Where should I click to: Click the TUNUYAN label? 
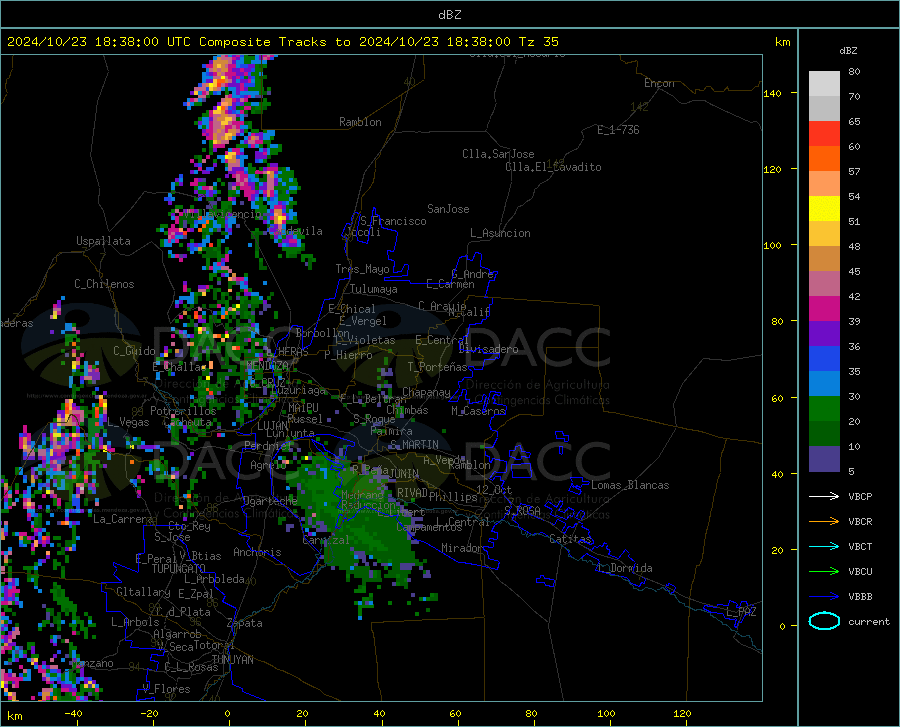[x=232, y=659]
